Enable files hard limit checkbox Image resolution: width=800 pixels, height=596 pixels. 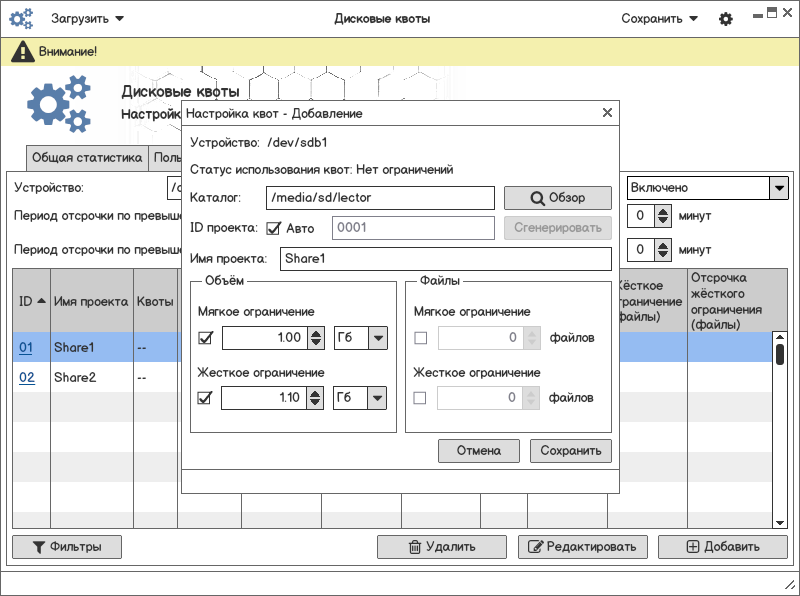420,398
